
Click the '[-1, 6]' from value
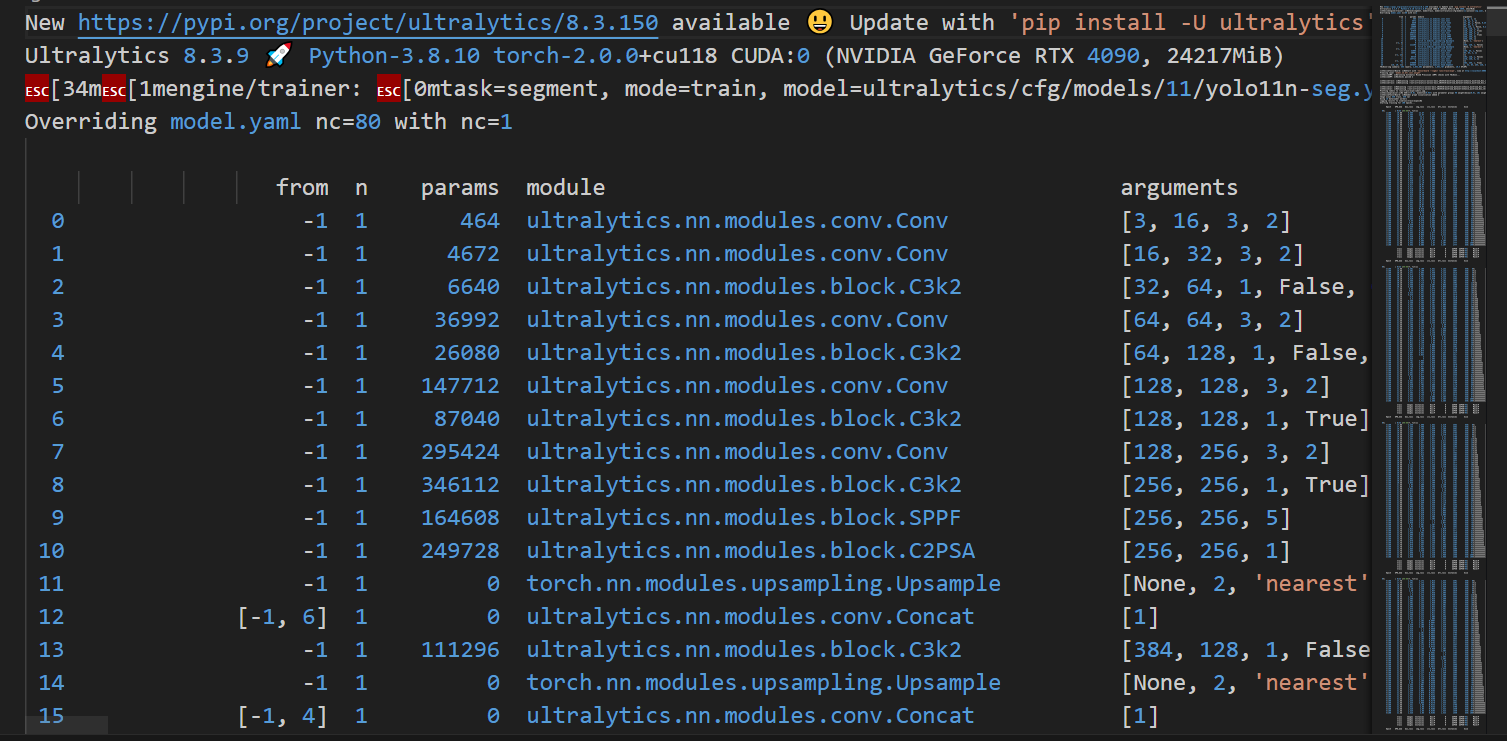point(283,617)
